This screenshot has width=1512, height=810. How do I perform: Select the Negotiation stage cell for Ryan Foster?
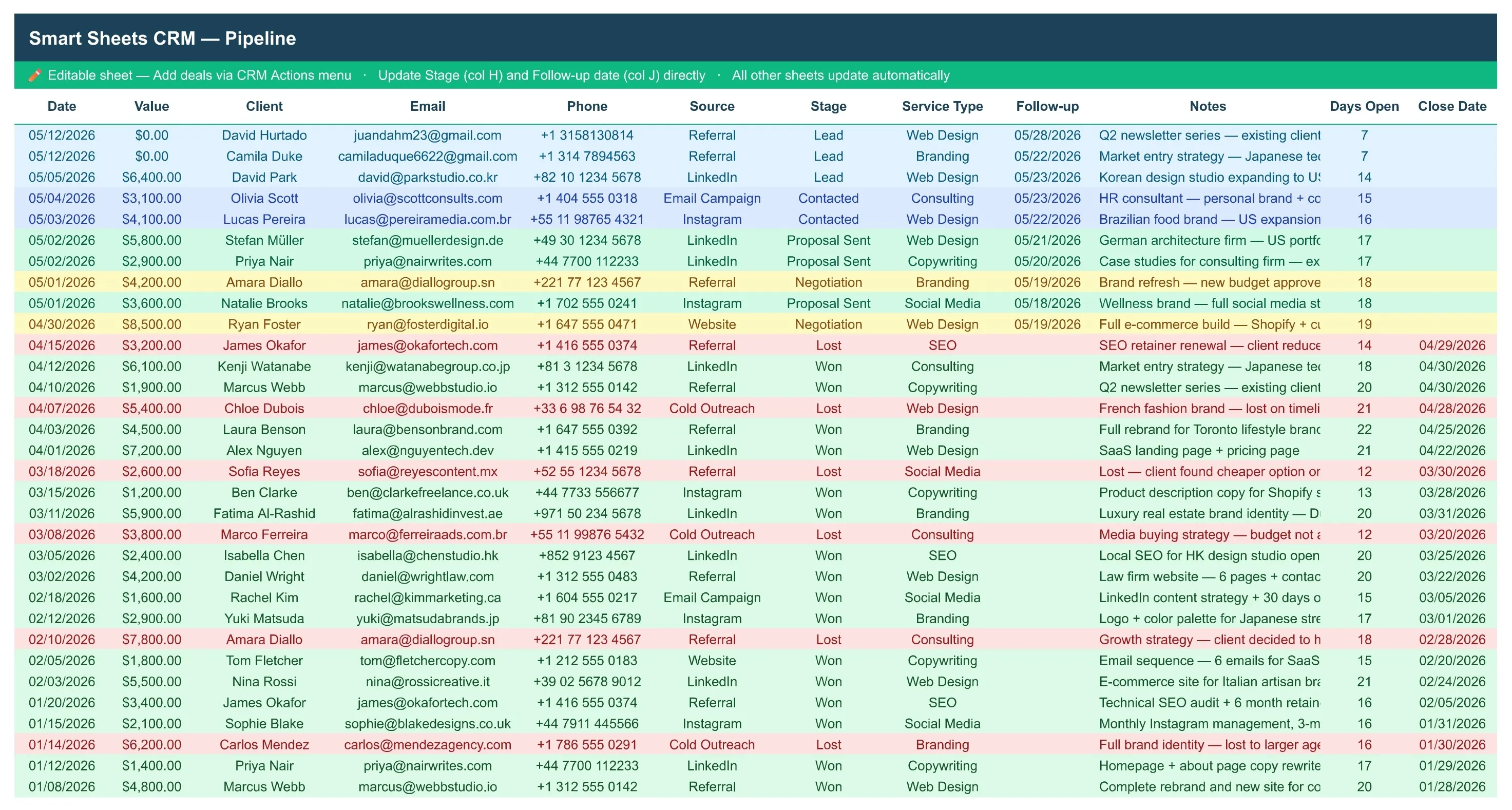828,324
